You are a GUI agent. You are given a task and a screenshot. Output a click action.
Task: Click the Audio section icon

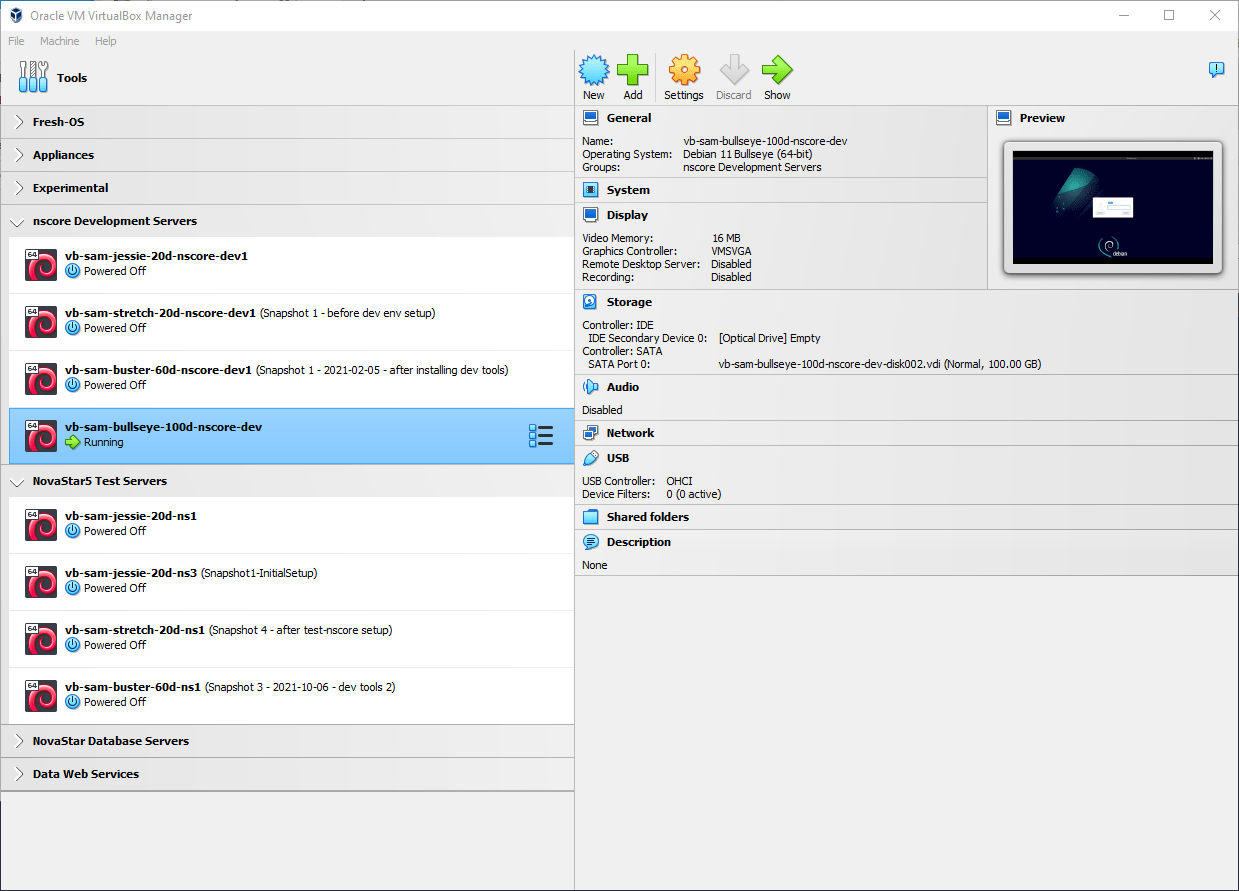pos(589,386)
